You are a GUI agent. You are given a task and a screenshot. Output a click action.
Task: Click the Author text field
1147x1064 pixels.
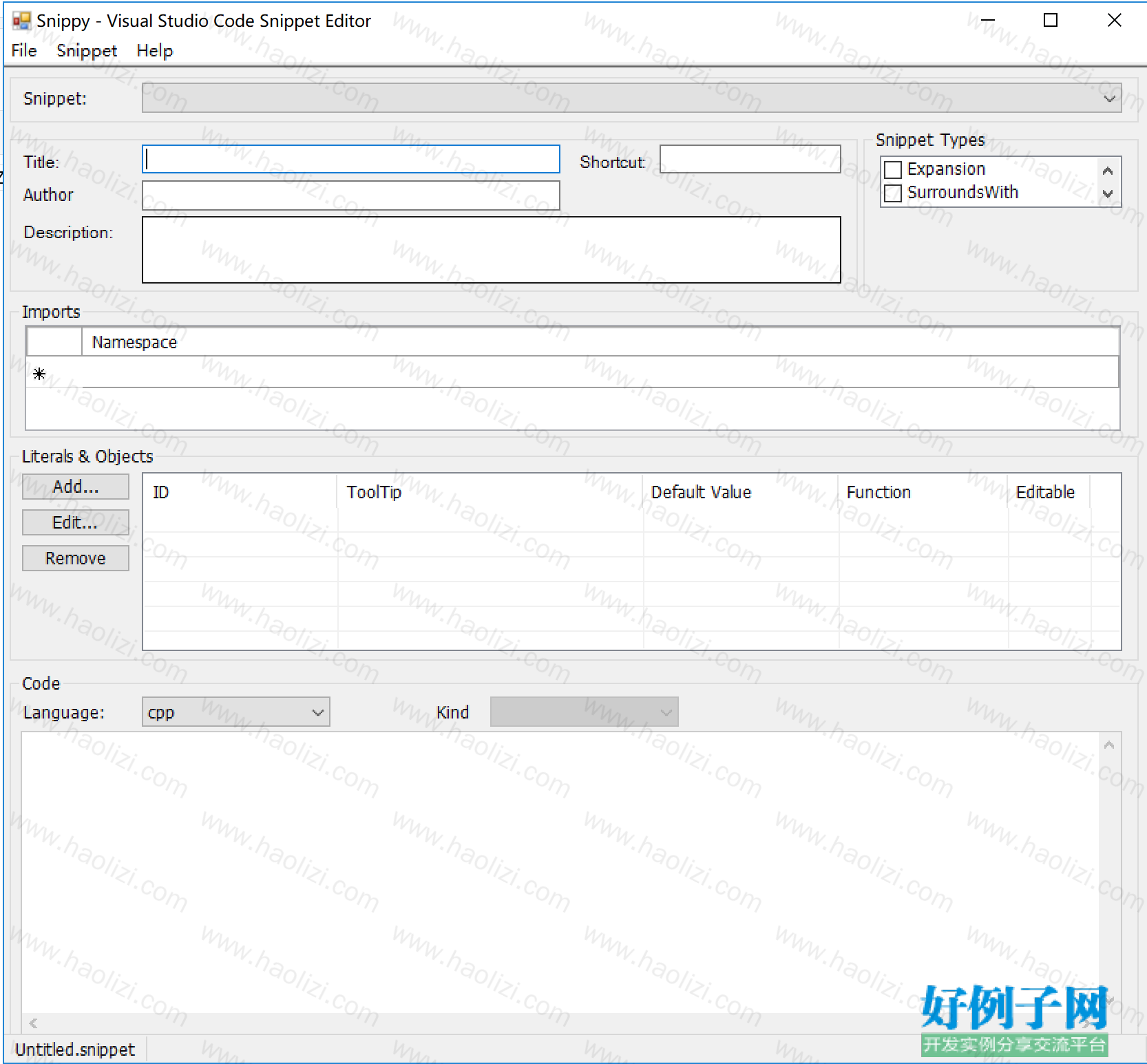tap(350, 195)
